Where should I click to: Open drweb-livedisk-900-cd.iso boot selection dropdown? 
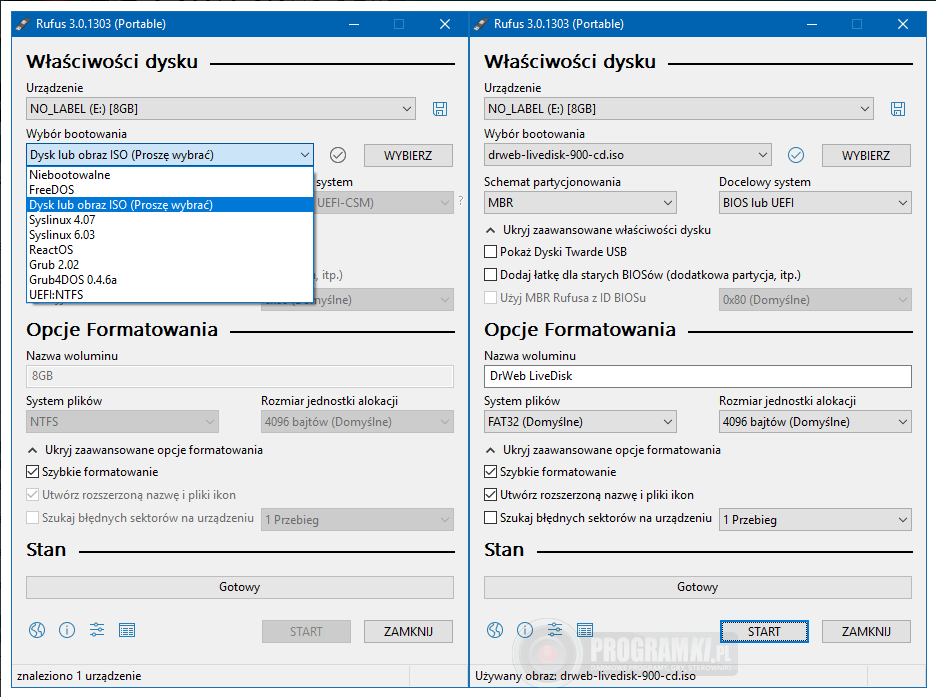(627, 155)
